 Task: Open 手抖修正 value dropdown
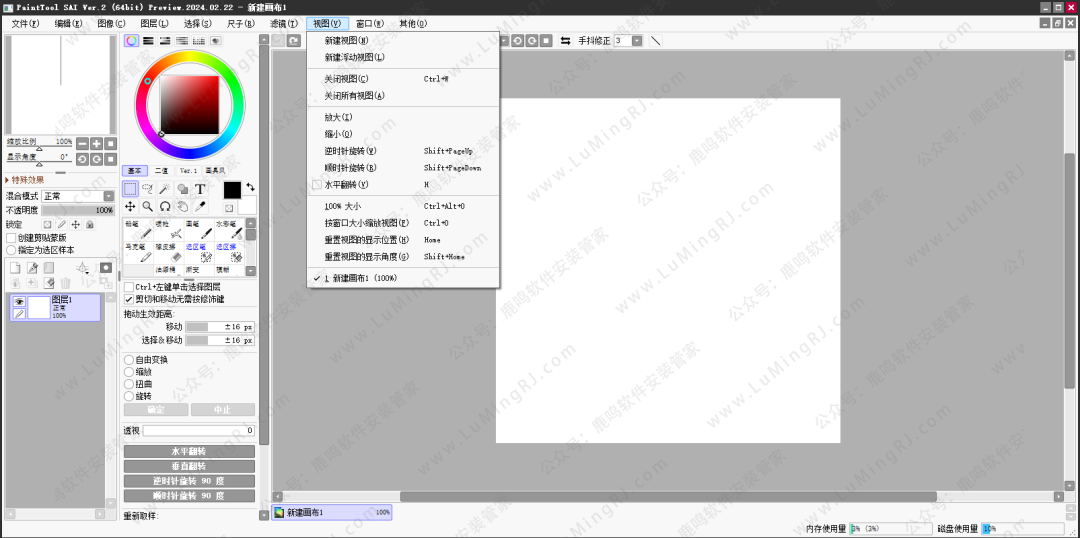pyautogui.click(x=636, y=41)
